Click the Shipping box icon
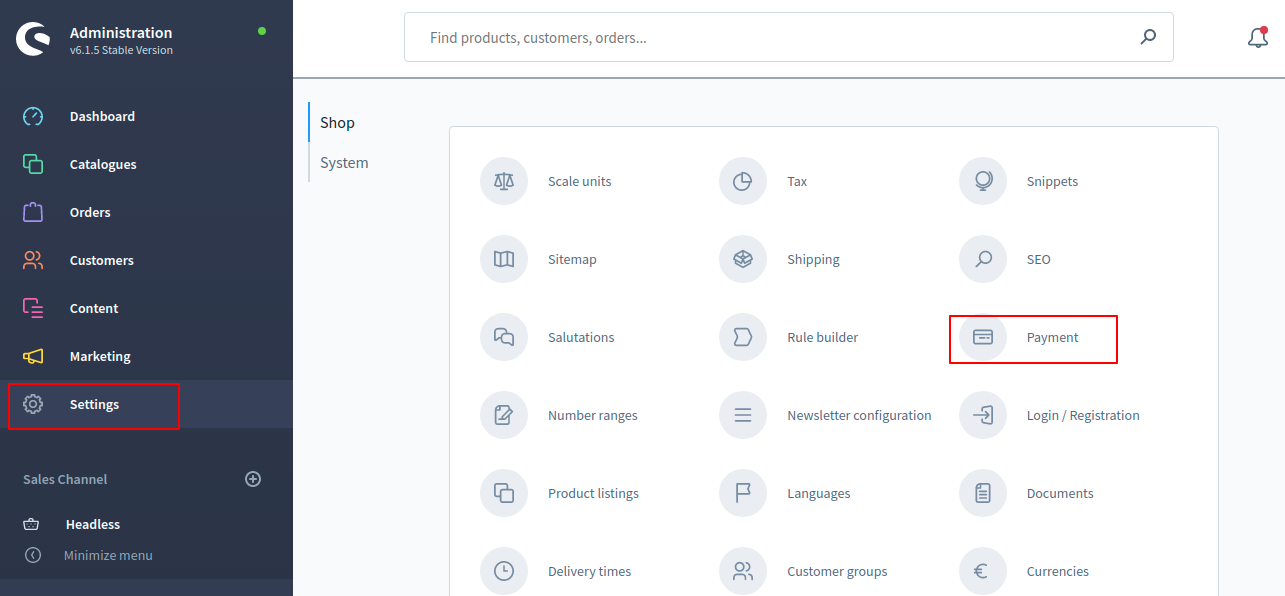The image size is (1285, 596). coord(743,260)
